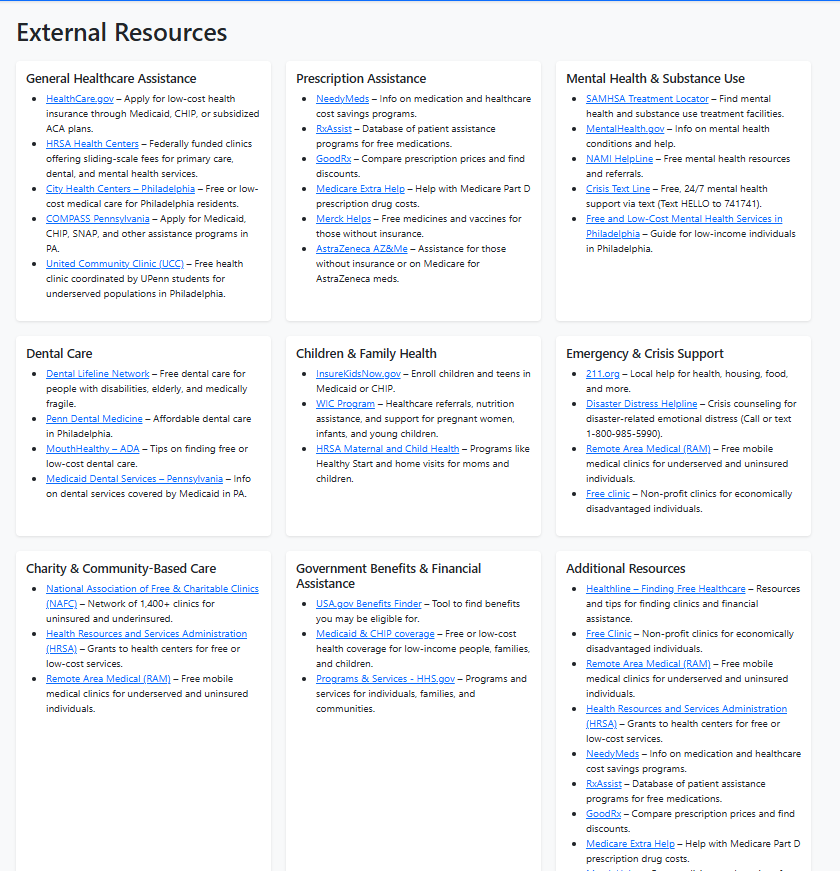Click the Charity & Community-Based Care heading
The height and width of the screenshot is (871, 840).
121,569
